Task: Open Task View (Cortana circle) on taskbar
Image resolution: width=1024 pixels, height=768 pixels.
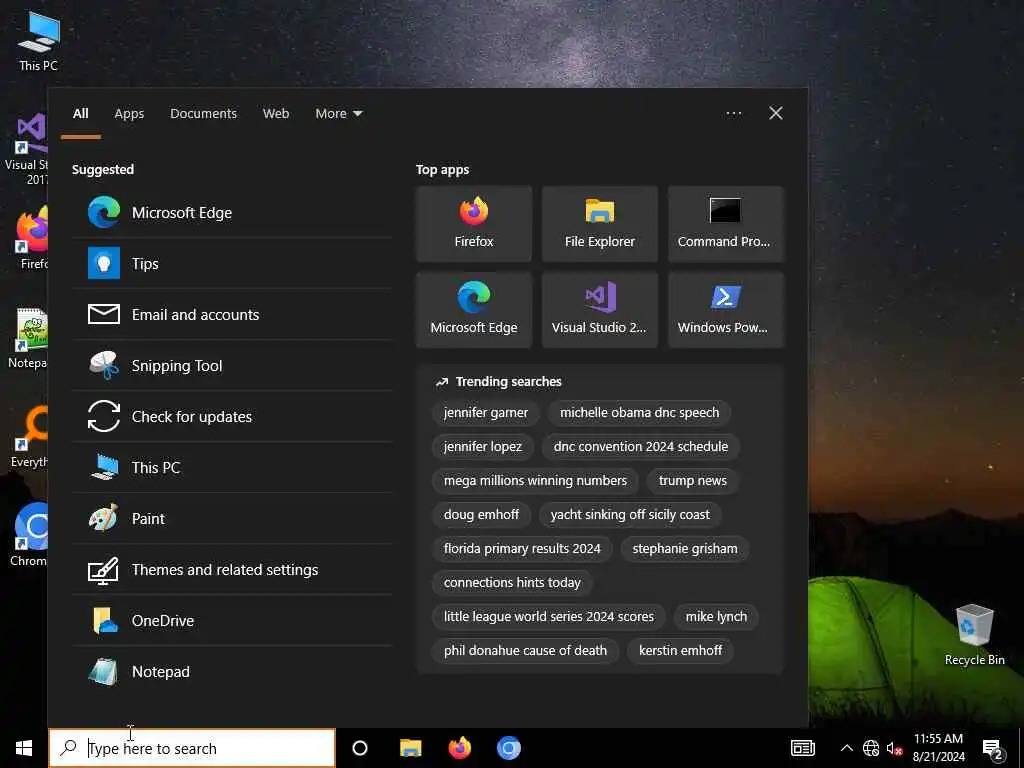Action: coord(360,748)
